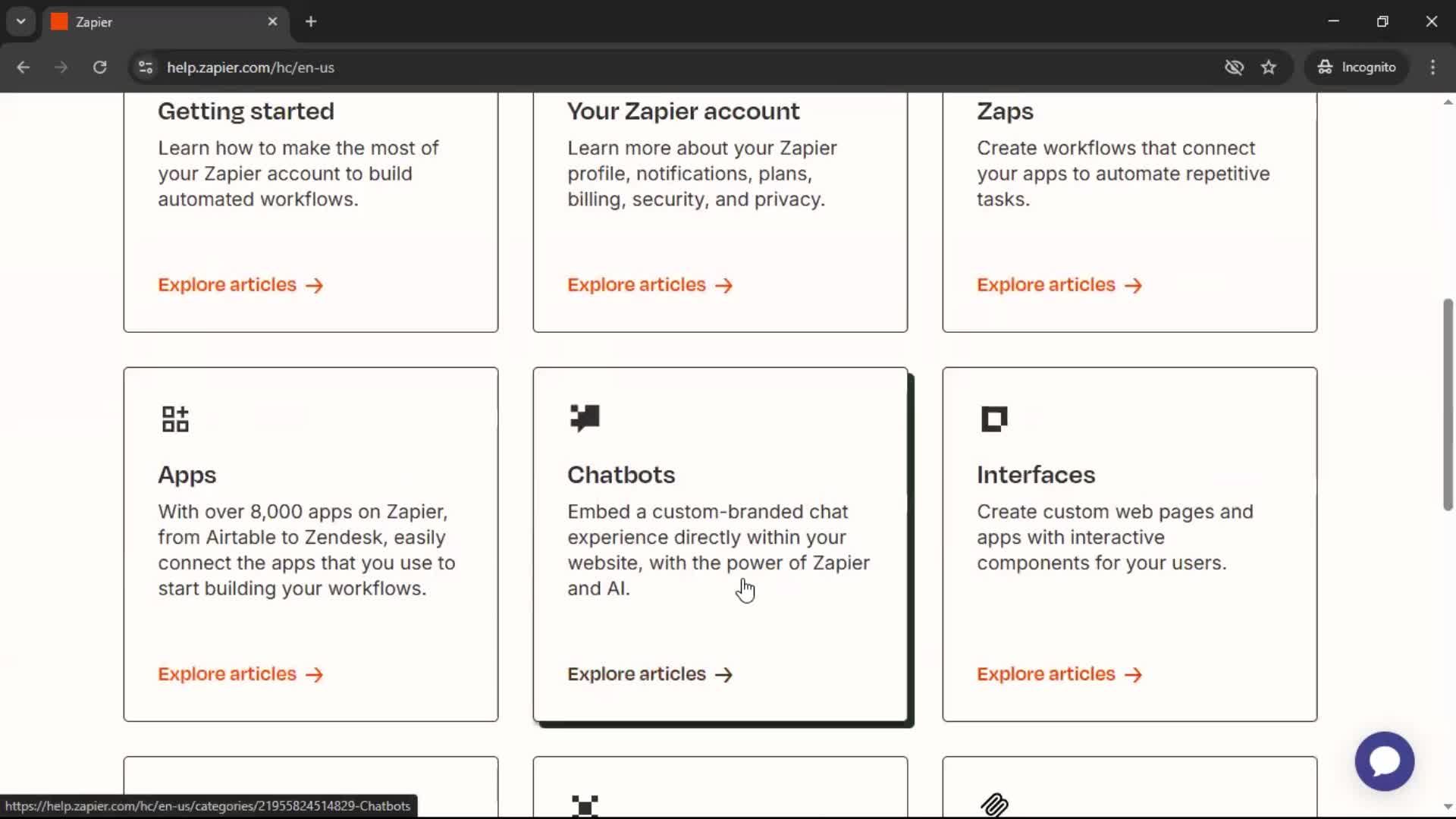Click the scrollbar up arrow

[1448, 102]
